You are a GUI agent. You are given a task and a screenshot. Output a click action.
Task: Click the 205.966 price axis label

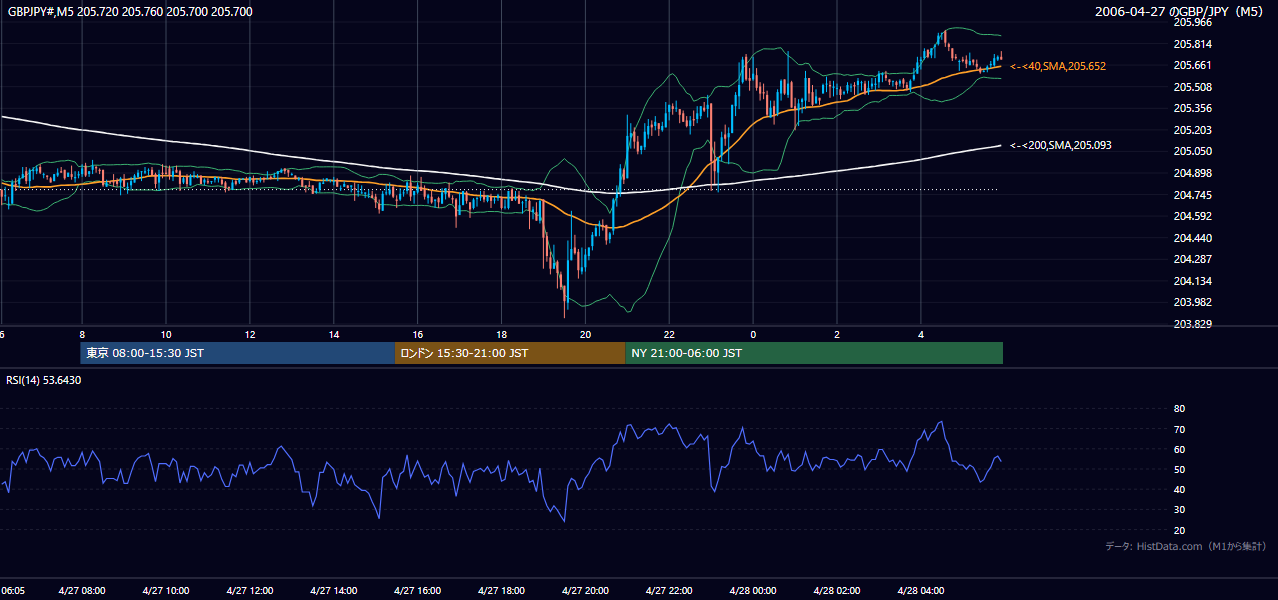coord(1193,22)
